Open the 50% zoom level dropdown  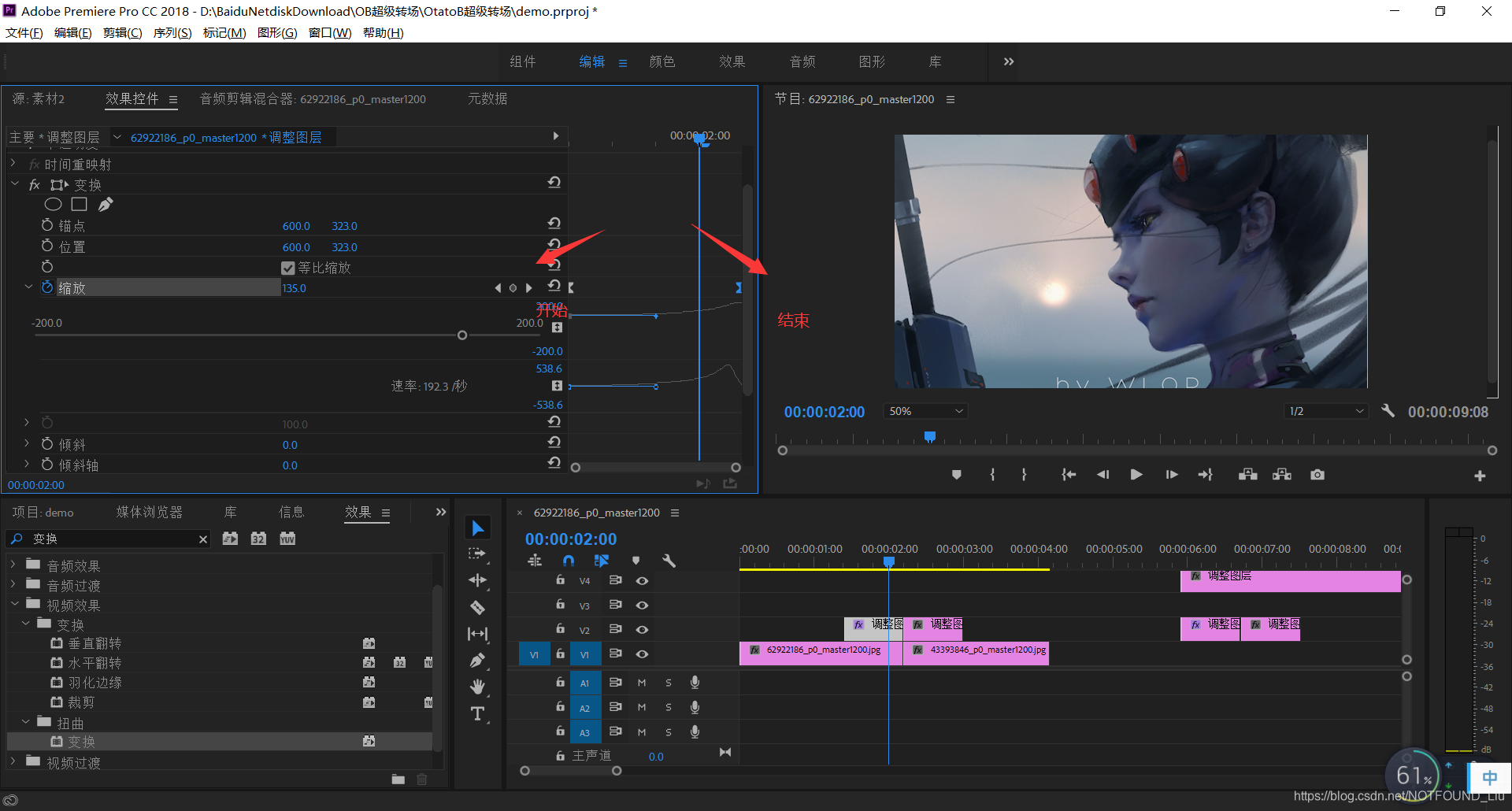[926, 411]
